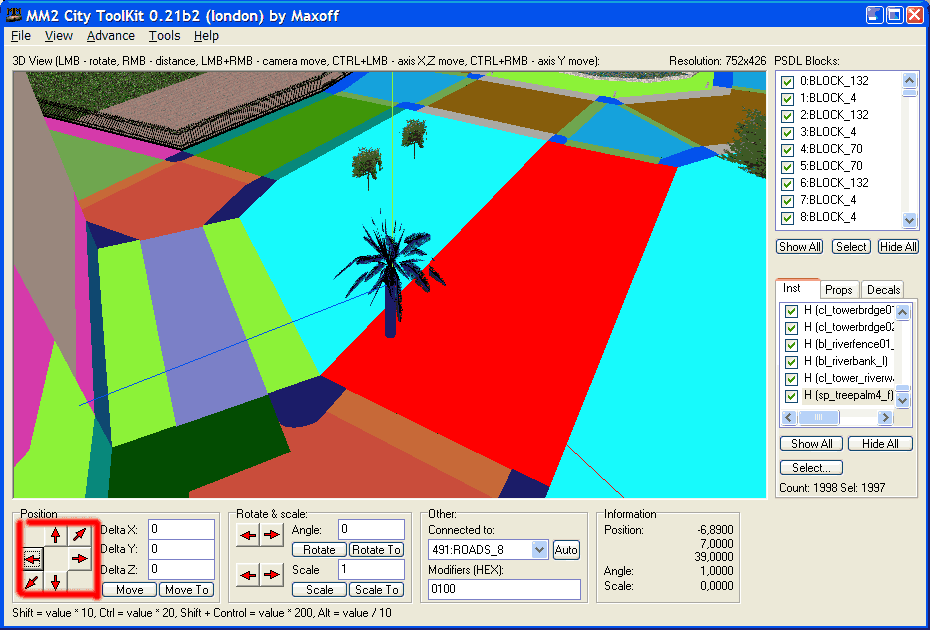This screenshot has height=630, width=930.
Task: Open the Advance menu
Action: (110, 36)
